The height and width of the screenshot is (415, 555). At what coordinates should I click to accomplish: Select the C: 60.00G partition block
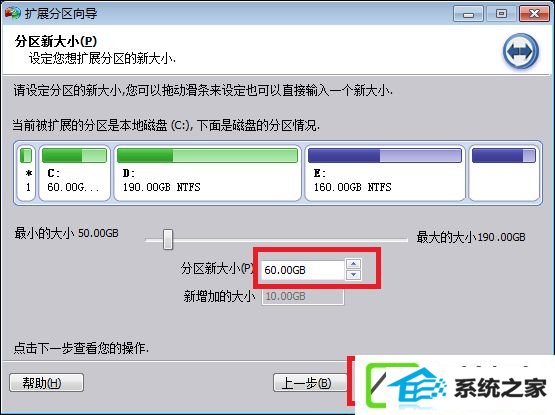point(74,173)
